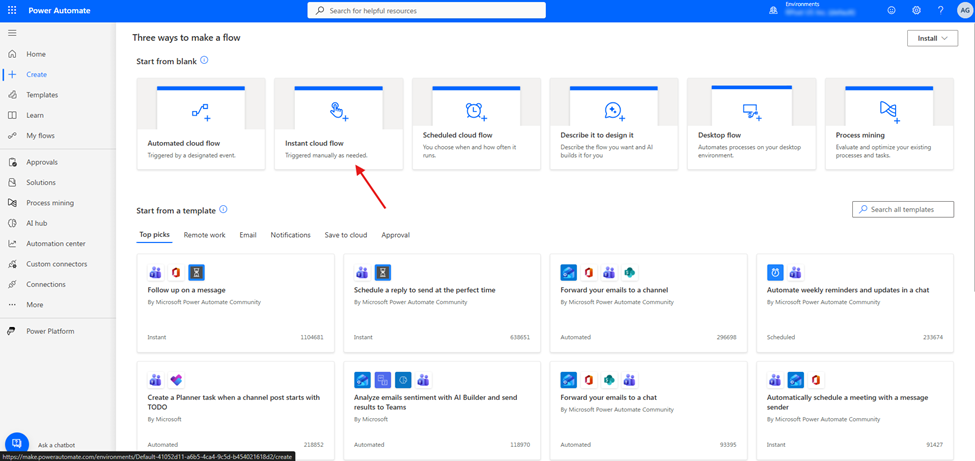The image size is (975, 461).
Task: Click the Search all templates field
Action: click(903, 209)
